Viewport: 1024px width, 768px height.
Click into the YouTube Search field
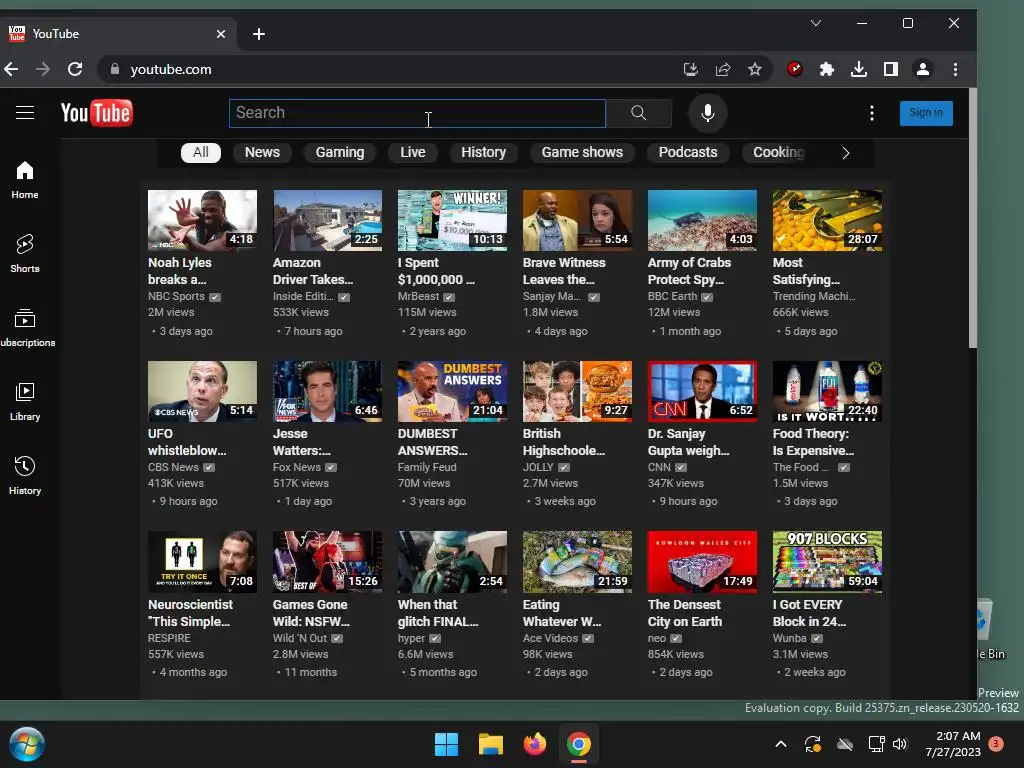417,113
